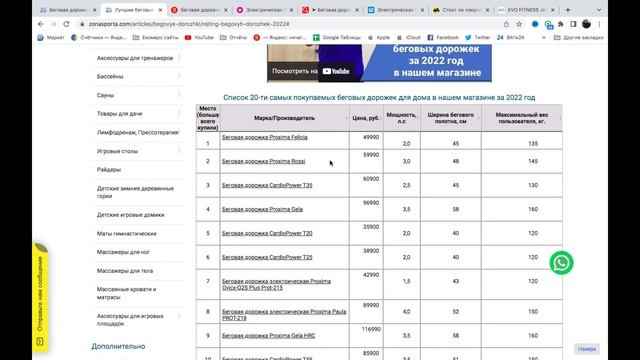Open Беговая дорожка Proxima Gela HRC link

point(268,336)
